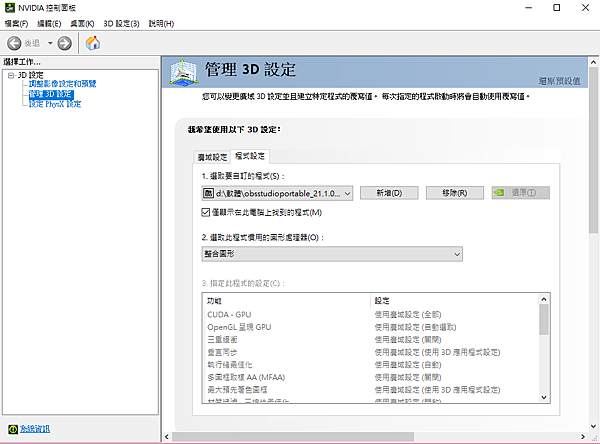The width and height of the screenshot is (600, 444).
Task: Select the 三重緩衝 feature row
Action: click(370, 340)
